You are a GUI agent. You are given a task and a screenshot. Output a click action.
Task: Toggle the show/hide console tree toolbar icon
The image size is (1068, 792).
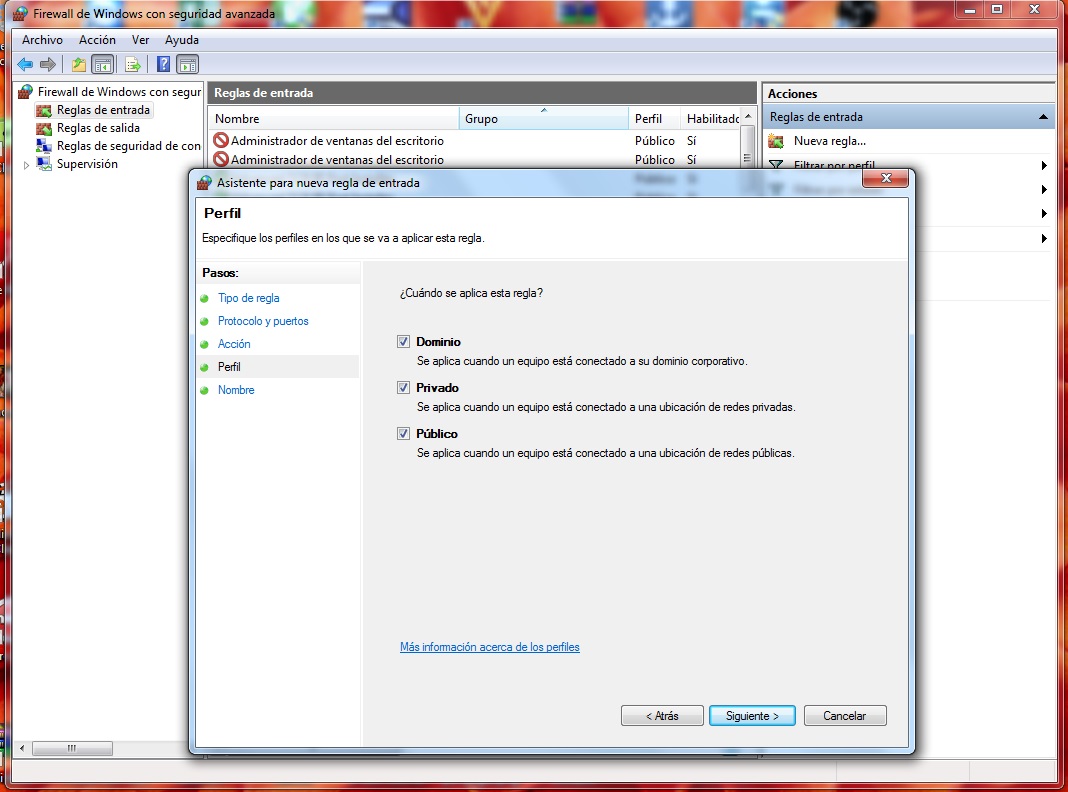pos(103,65)
